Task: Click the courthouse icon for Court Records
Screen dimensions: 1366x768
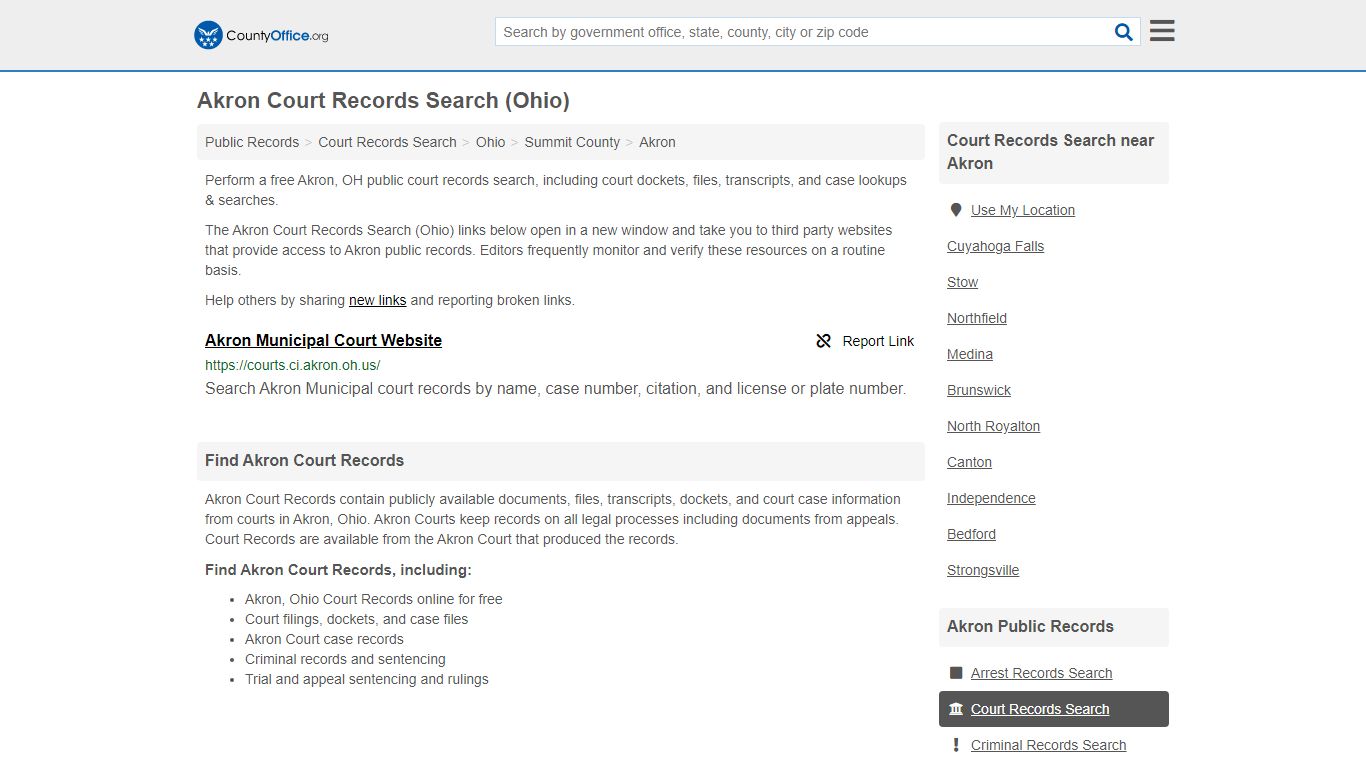Action: 956,709
